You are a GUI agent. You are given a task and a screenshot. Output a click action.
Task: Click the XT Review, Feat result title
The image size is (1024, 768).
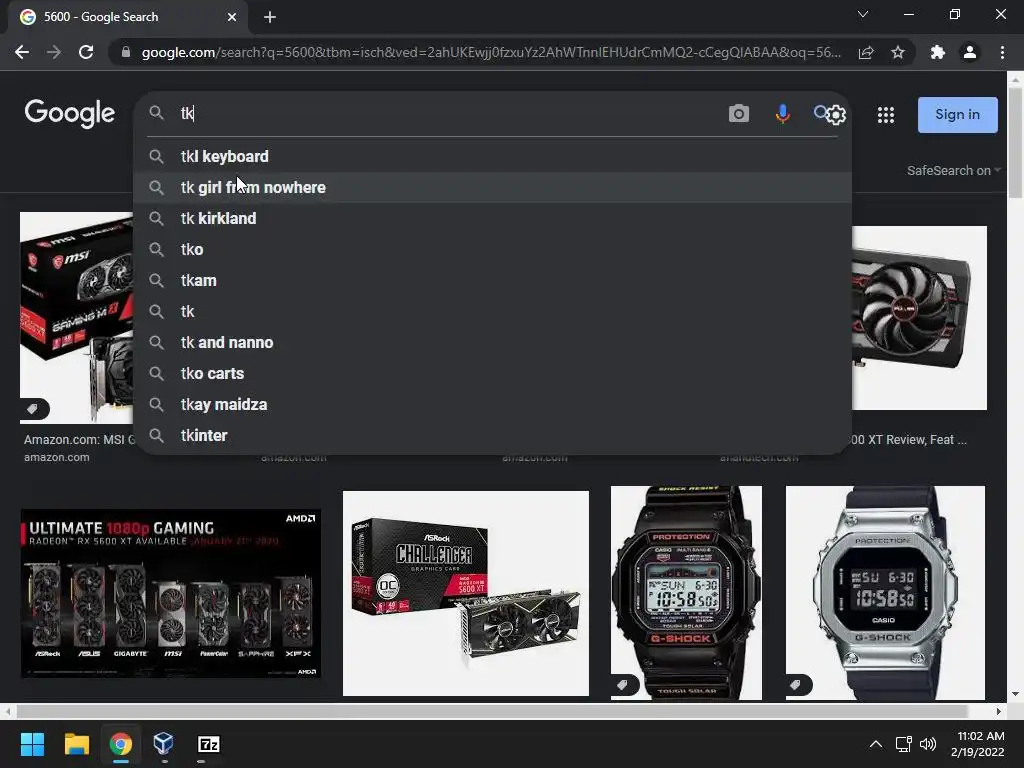click(909, 440)
